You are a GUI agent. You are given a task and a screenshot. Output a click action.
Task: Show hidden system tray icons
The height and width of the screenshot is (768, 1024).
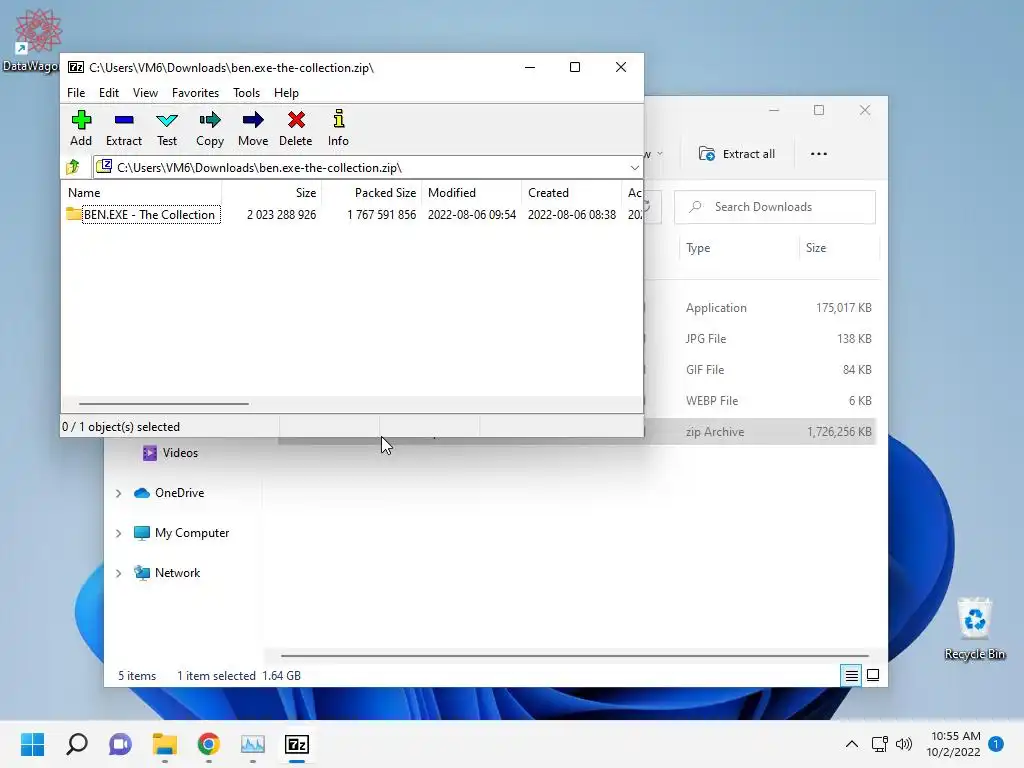pyautogui.click(x=852, y=744)
